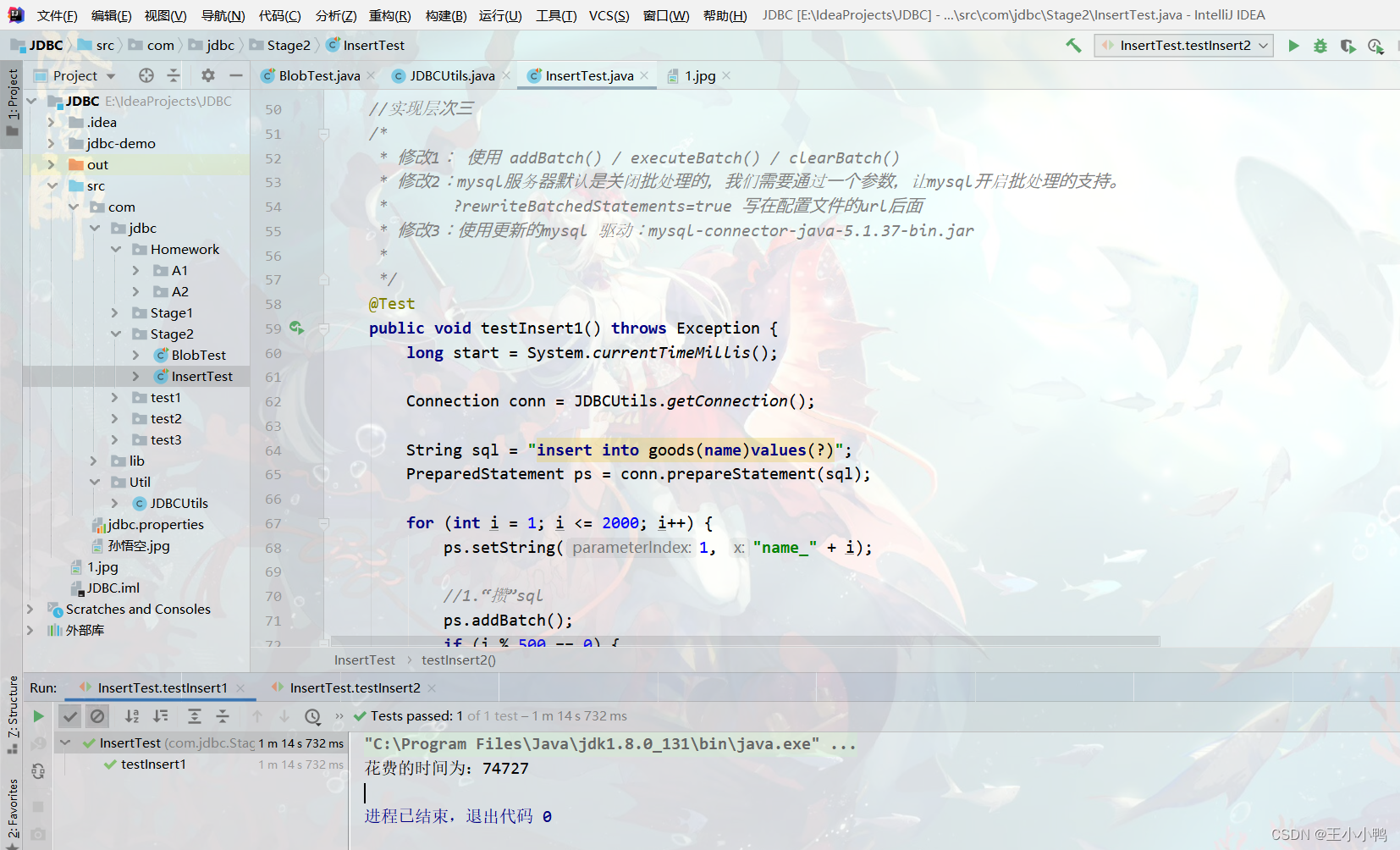
Task: Click jdbc-demo folder in project tree
Action: [x=121, y=143]
